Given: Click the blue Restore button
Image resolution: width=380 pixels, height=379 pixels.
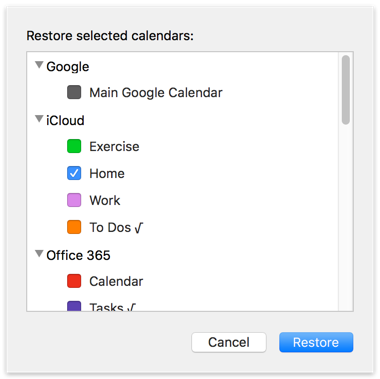Looking at the screenshot, I should pyautogui.click(x=316, y=342).
